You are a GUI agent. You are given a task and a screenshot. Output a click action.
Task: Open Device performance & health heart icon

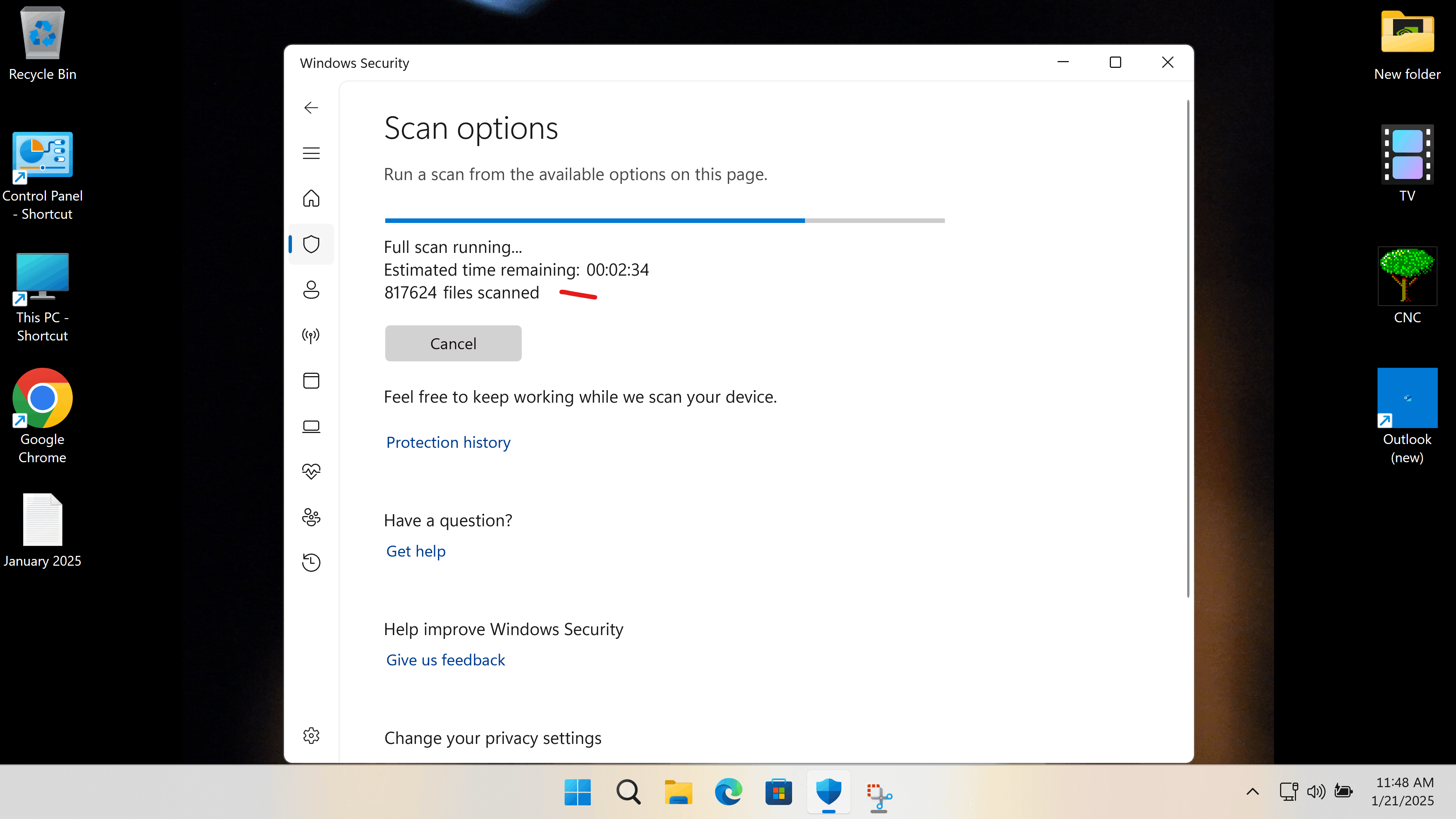[x=311, y=471]
